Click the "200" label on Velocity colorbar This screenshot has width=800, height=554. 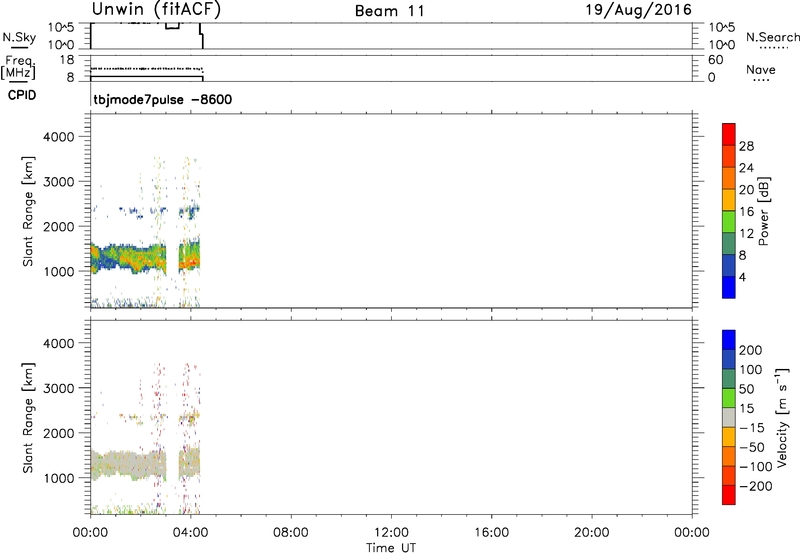751,350
